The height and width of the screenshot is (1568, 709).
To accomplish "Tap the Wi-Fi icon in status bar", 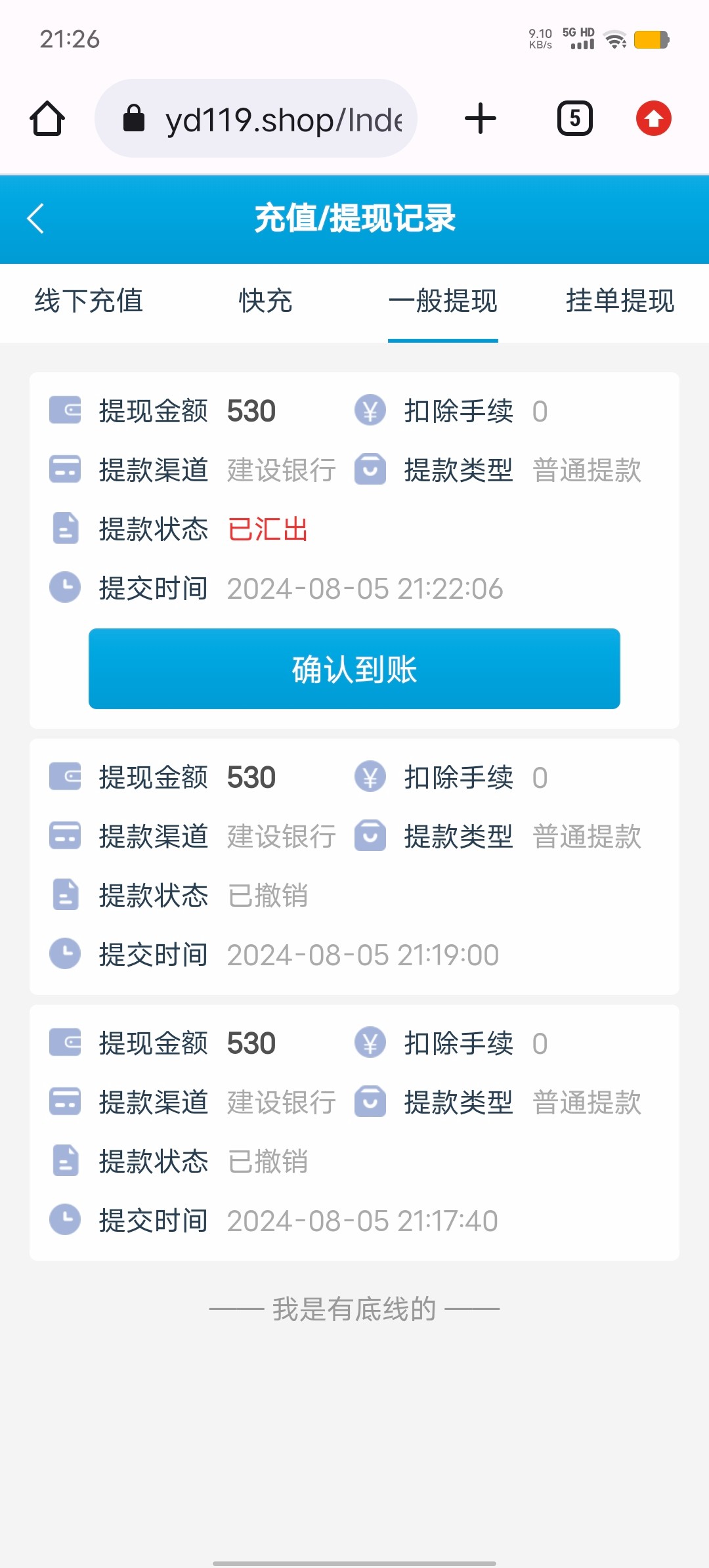I will (x=615, y=40).
